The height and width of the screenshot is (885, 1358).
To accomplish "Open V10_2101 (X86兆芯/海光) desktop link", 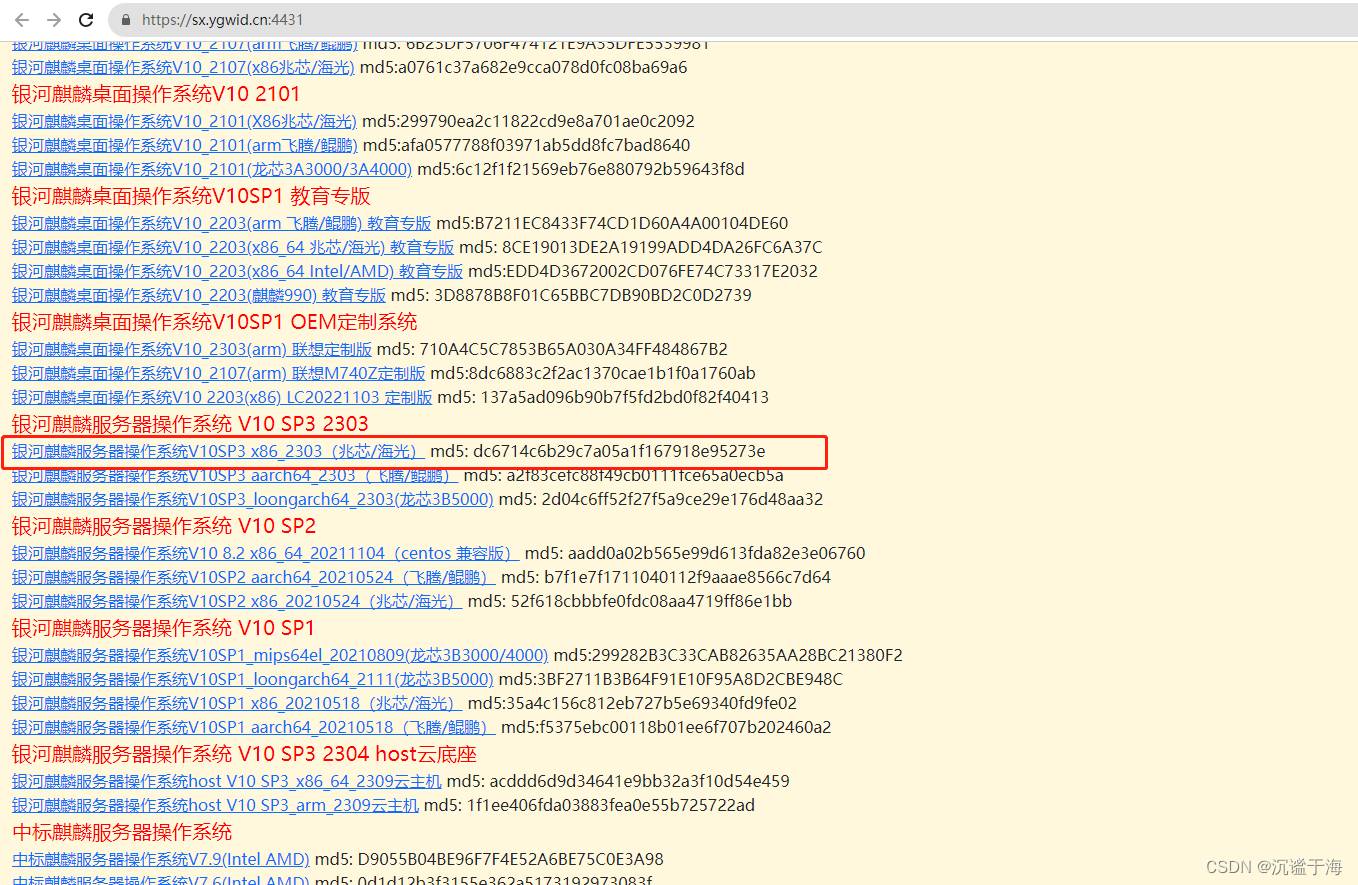I will point(184,121).
